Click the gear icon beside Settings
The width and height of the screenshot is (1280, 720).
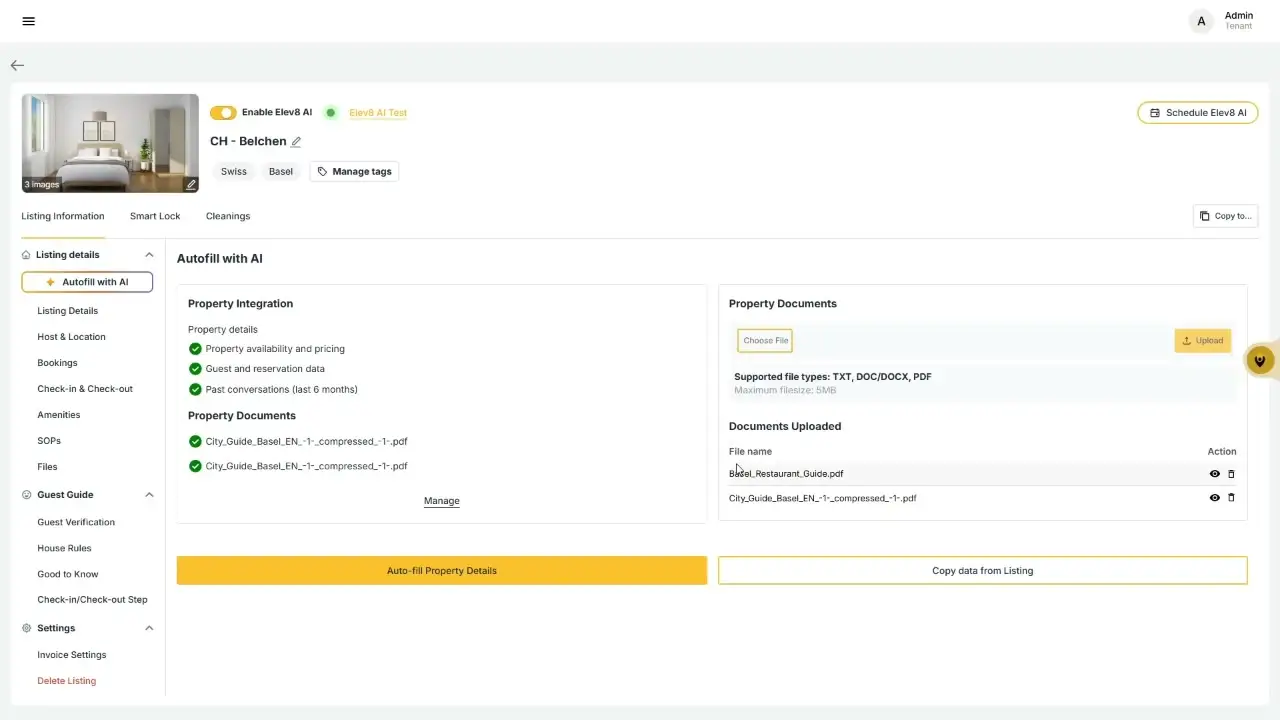[26, 628]
